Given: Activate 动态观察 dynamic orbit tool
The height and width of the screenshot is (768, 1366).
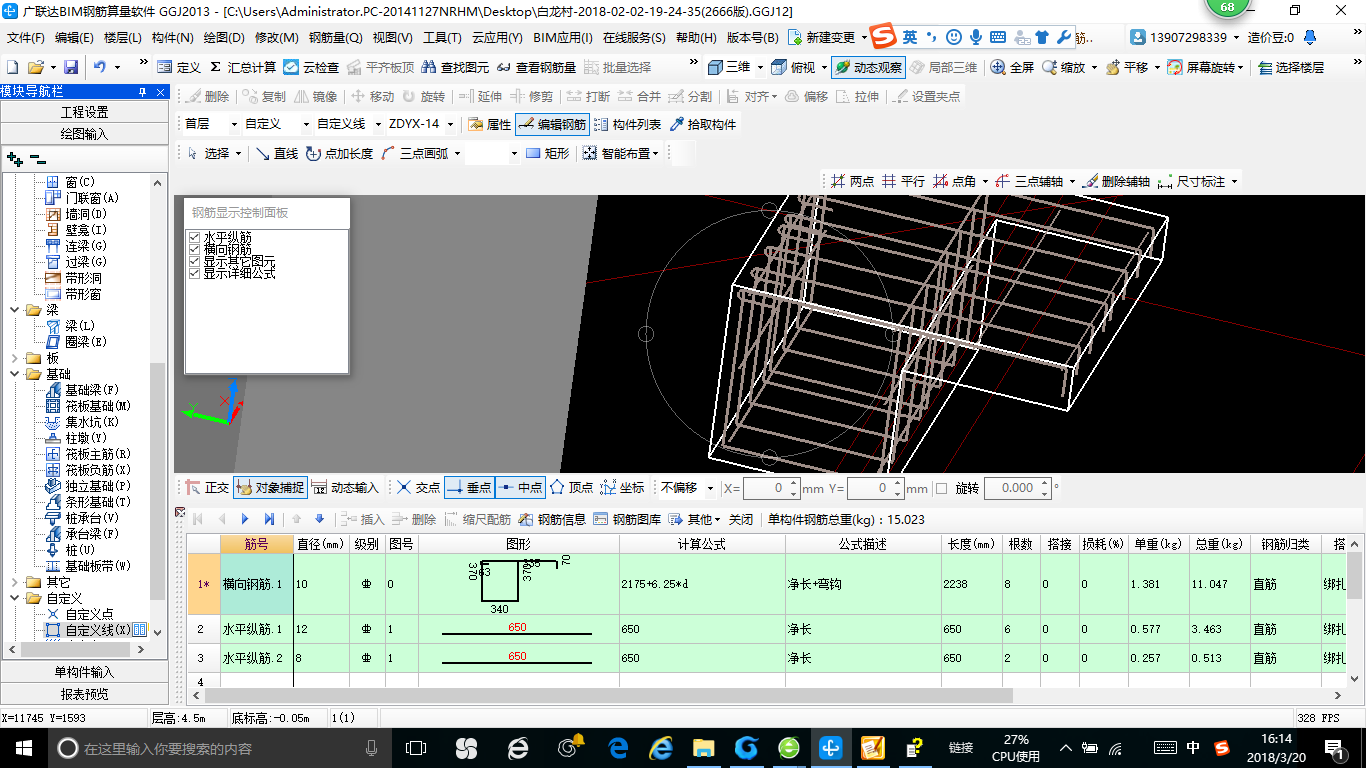Looking at the screenshot, I should (x=868, y=67).
